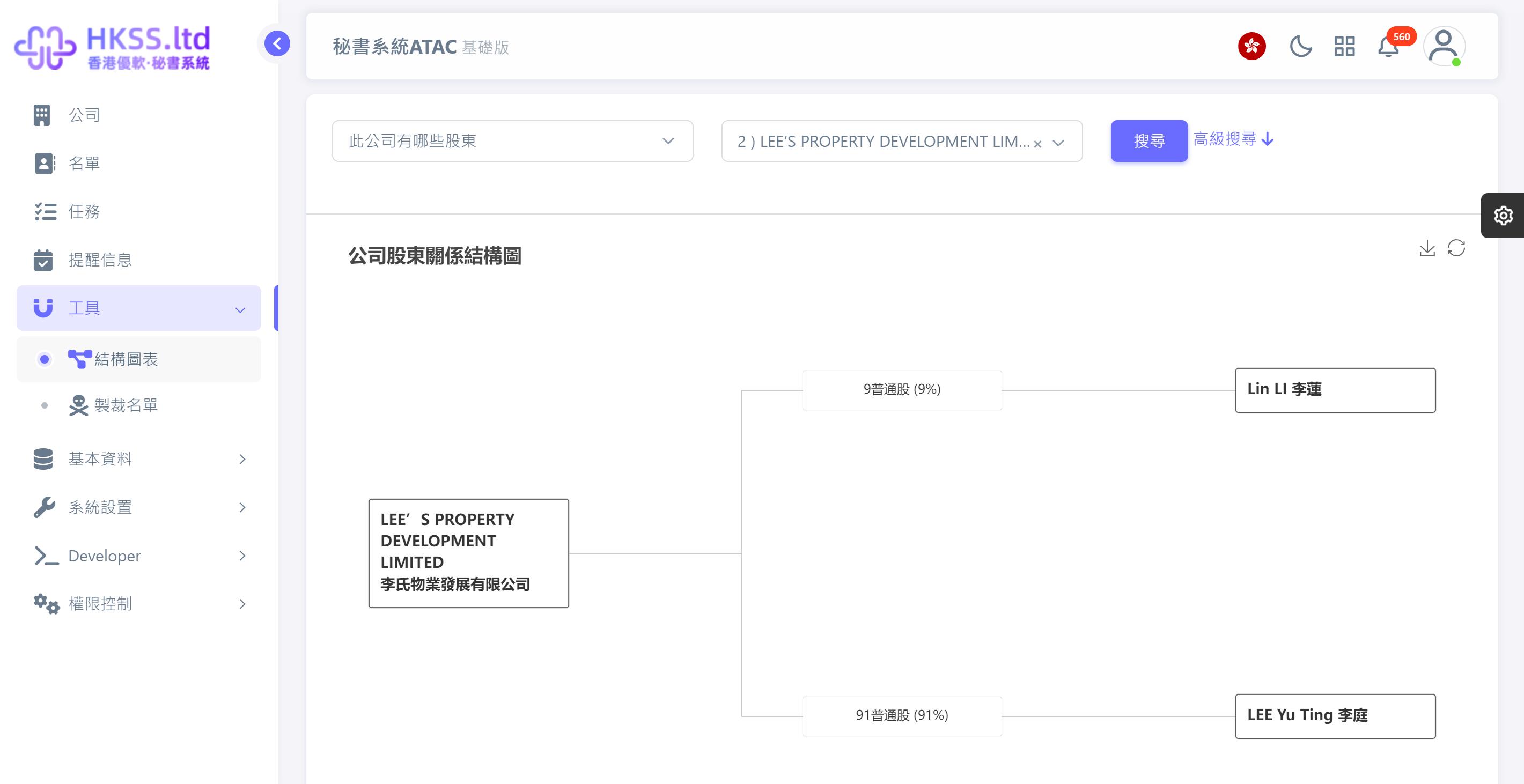Viewport: 1524px width, 784px height.
Task: Open notifications bell with 560 badge
Action: coord(1389,46)
